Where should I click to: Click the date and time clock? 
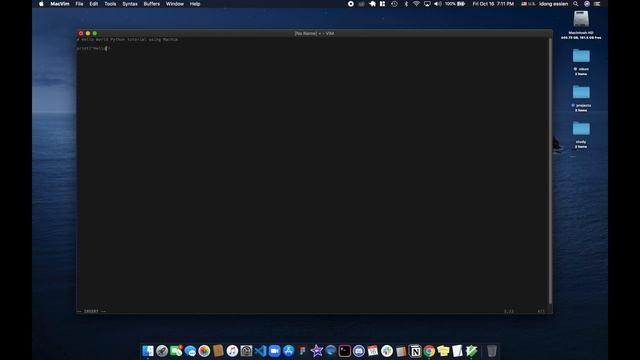493,4
